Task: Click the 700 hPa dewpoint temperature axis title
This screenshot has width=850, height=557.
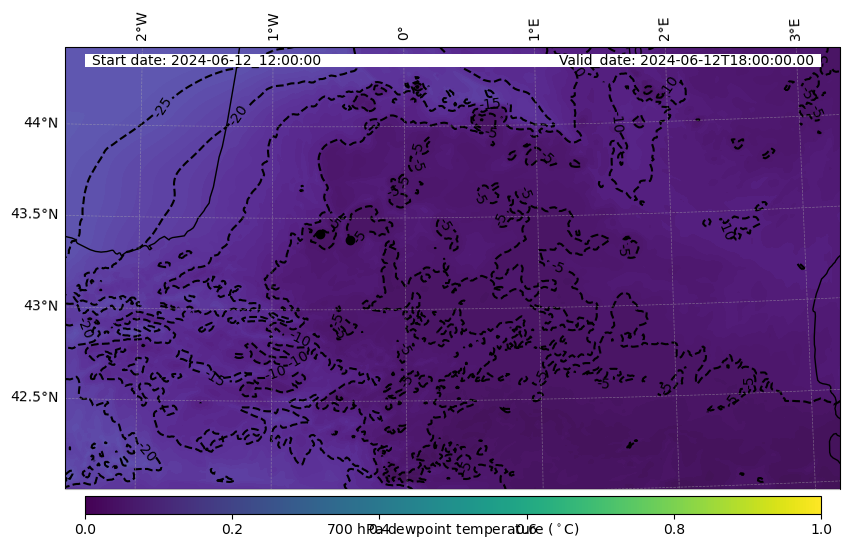Action: point(453,529)
